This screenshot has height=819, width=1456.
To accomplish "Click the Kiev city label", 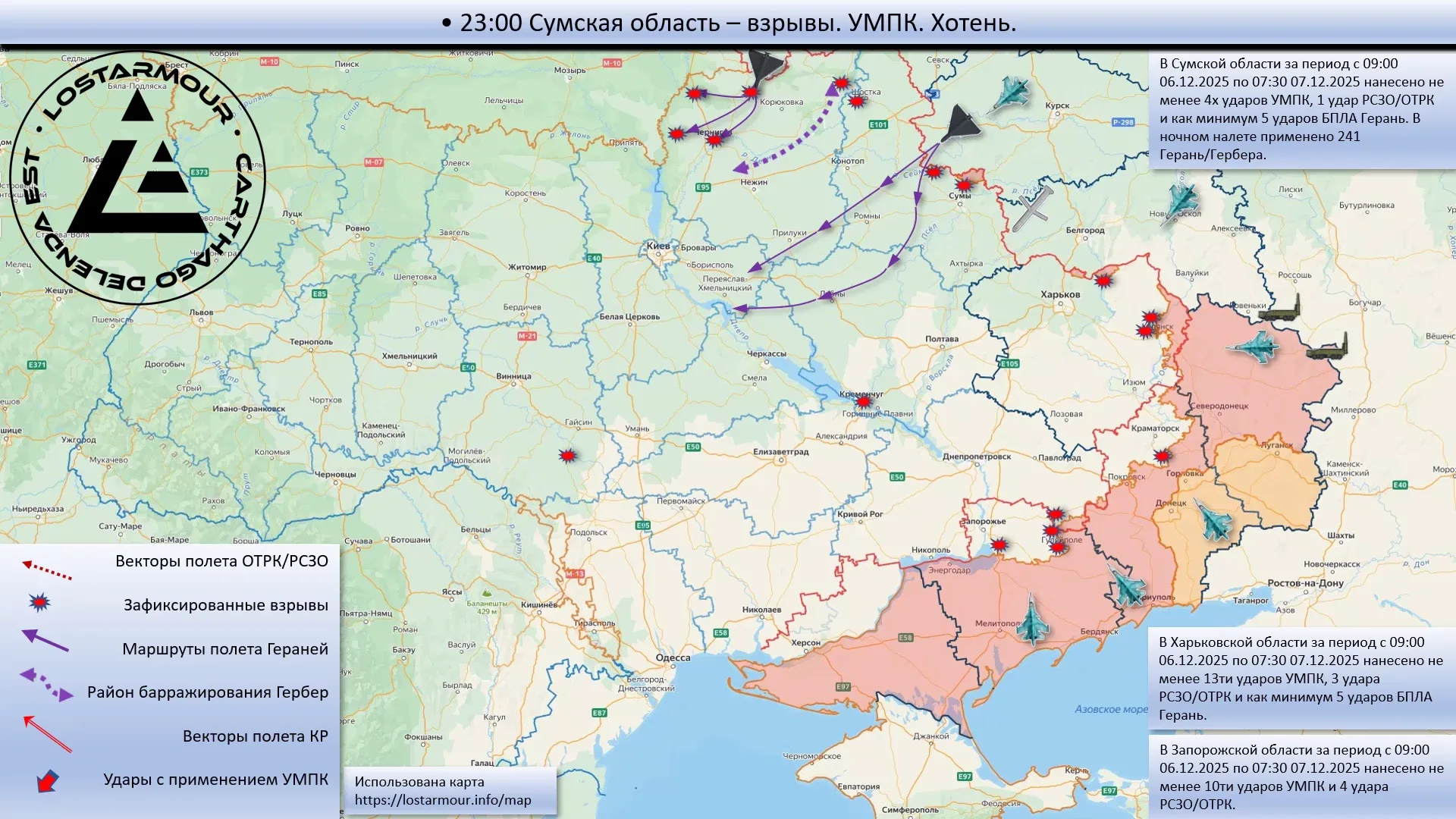I will (658, 246).
